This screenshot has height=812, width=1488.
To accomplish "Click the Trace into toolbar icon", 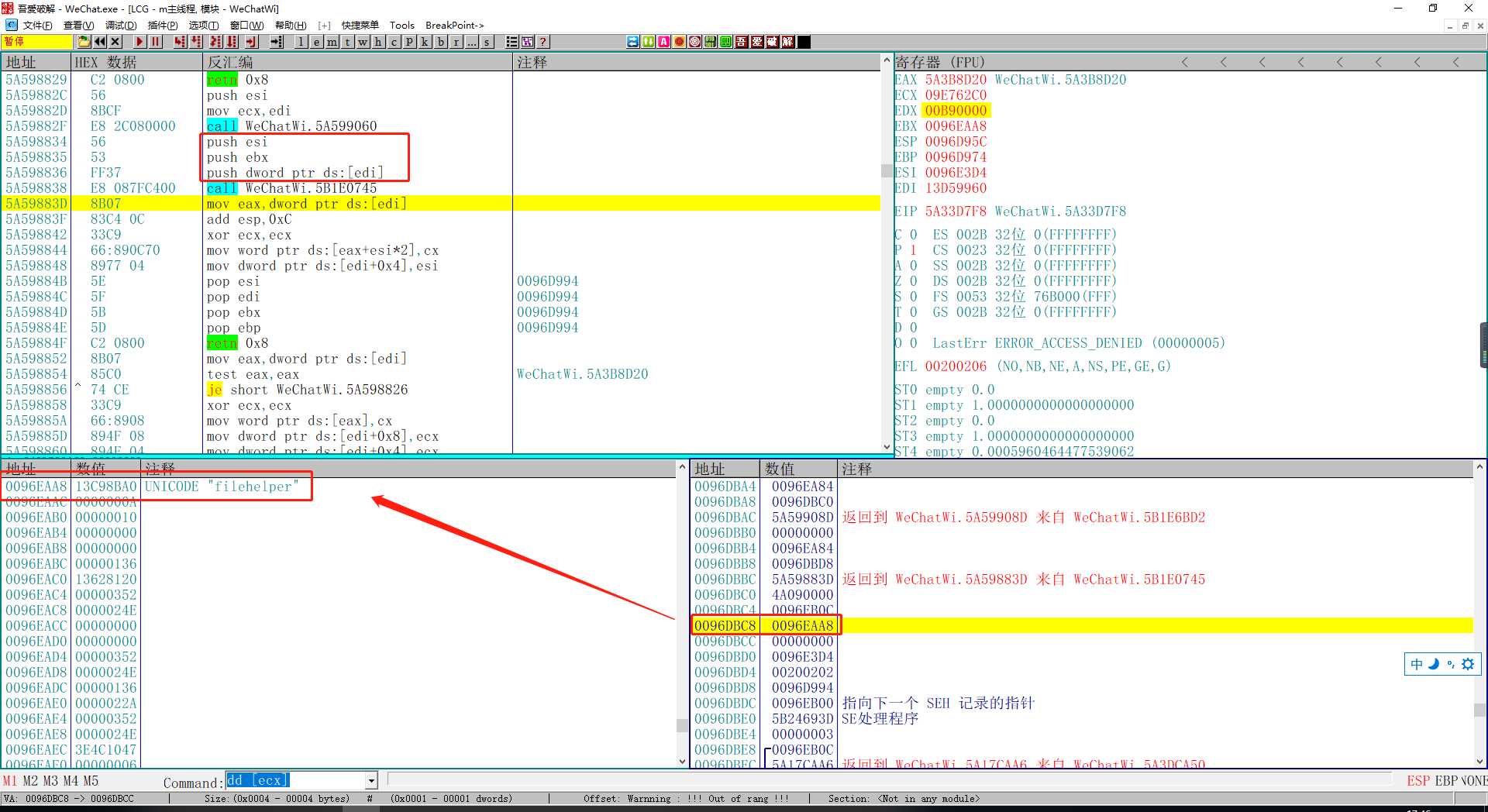I will (x=216, y=42).
